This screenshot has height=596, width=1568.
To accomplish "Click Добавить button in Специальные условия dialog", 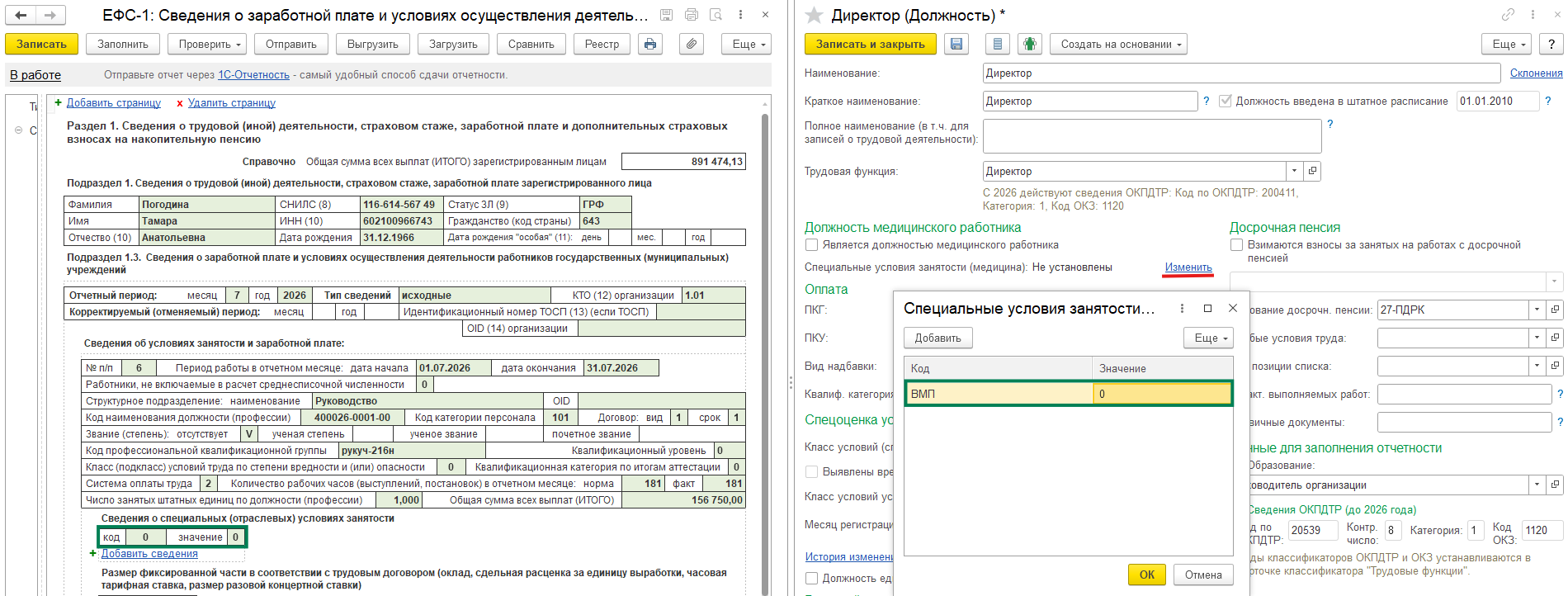I will pos(938,338).
